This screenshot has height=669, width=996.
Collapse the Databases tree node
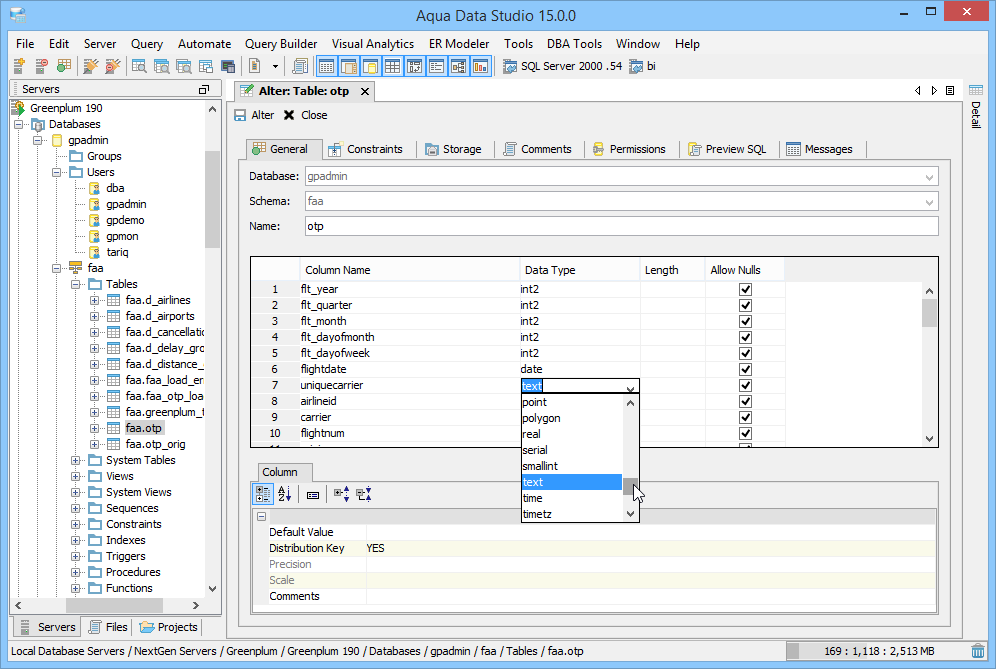pos(19,124)
